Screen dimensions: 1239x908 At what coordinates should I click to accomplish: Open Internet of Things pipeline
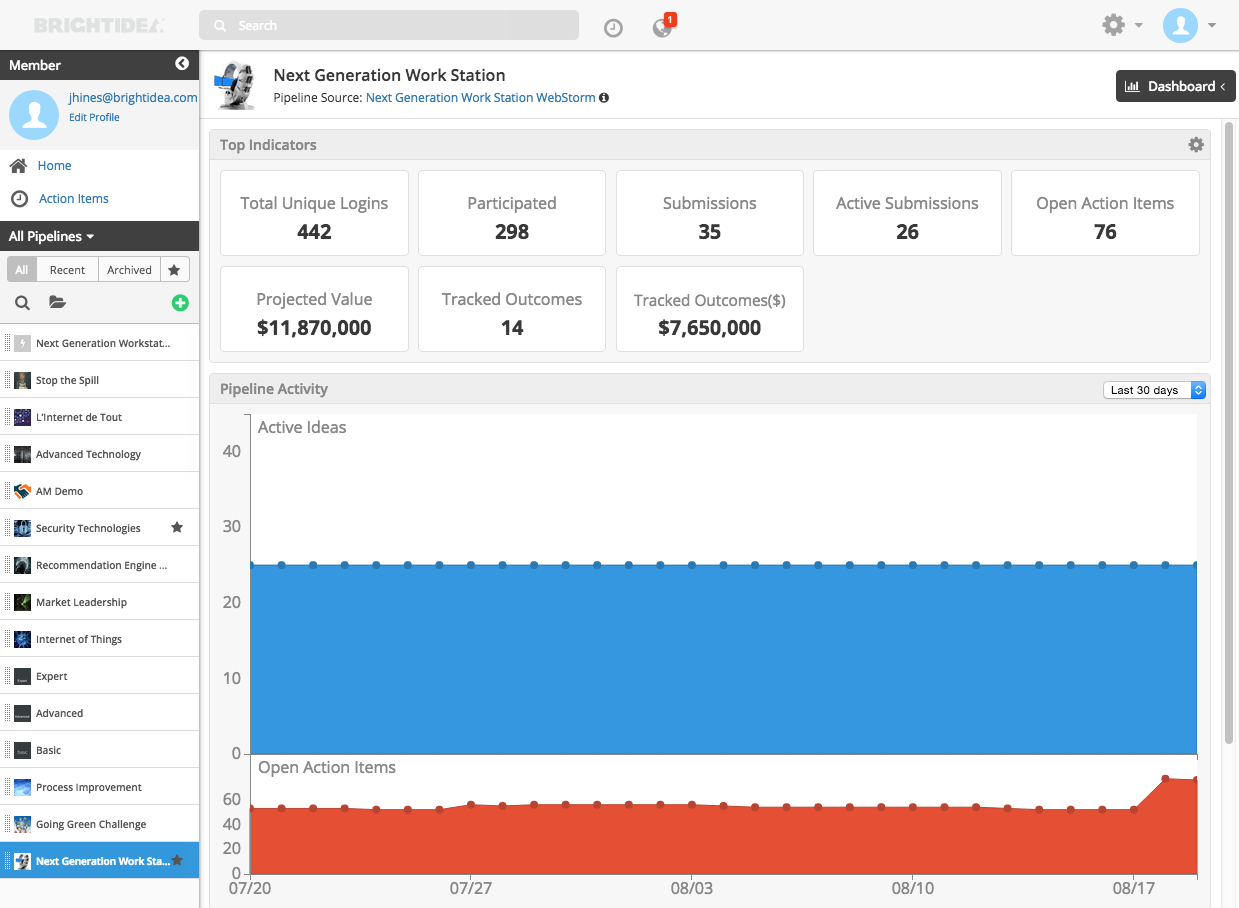(100, 639)
